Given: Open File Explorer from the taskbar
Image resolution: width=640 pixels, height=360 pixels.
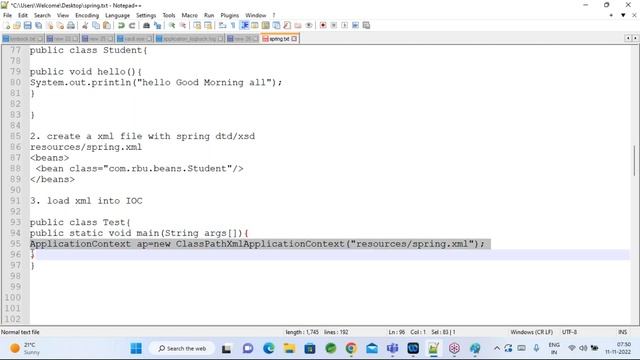Looking at the screenshot, I should [289, 348].
